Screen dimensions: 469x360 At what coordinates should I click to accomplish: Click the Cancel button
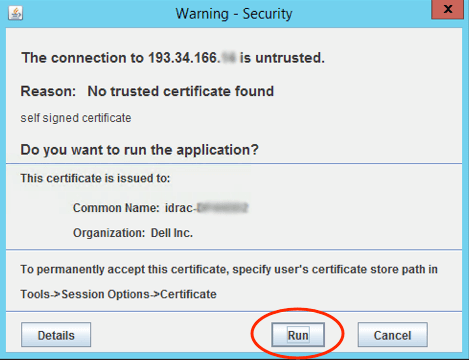pos(392,335)
